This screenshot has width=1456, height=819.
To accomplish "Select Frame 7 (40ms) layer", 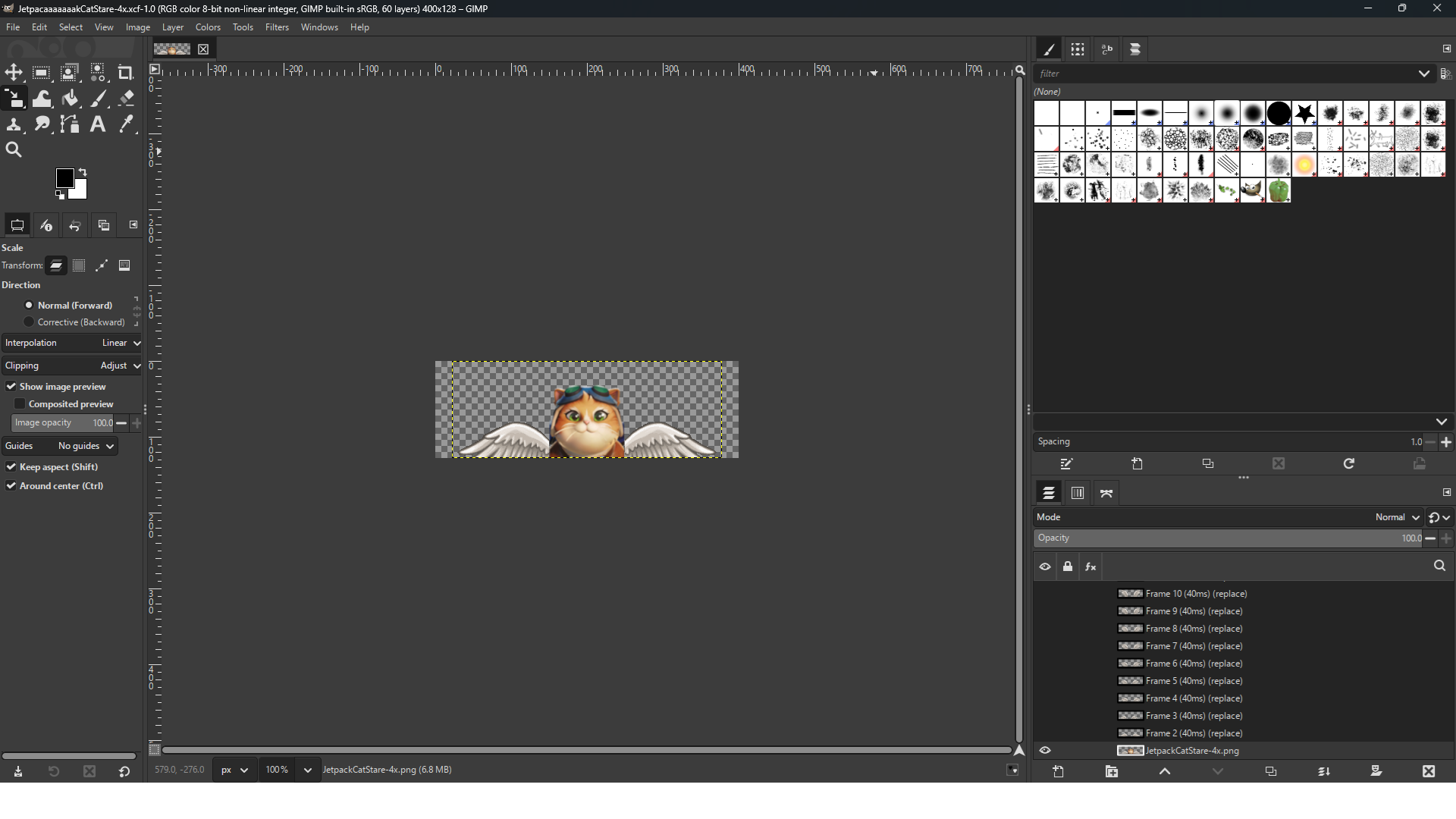I will [1194, 646].
